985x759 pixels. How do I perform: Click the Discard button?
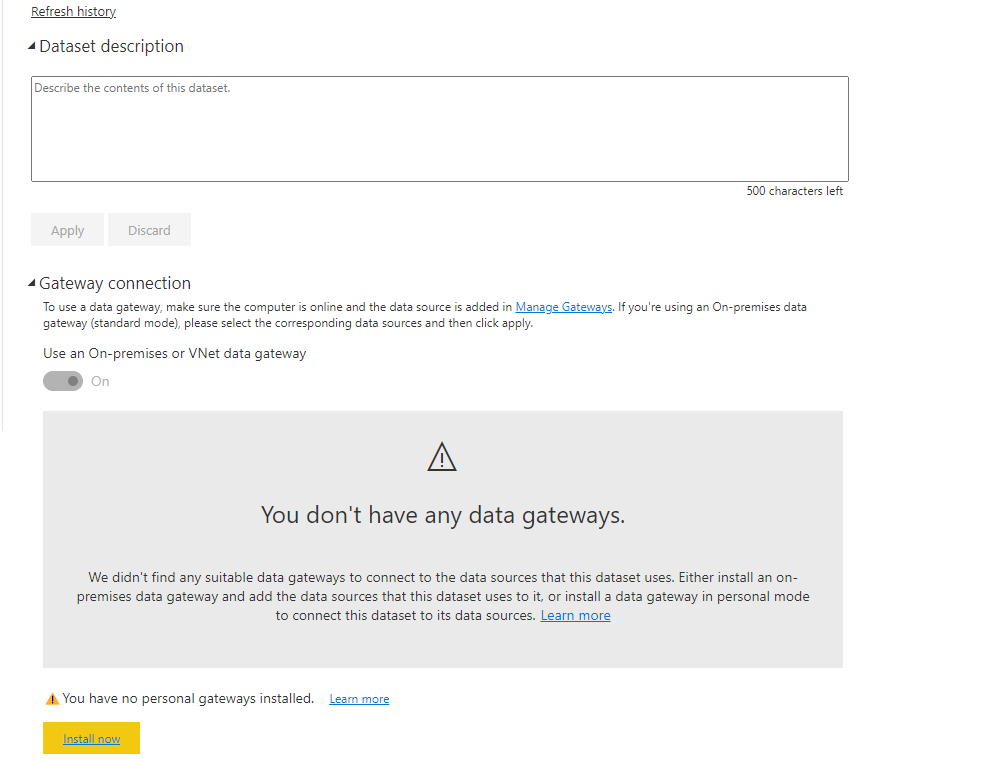[149, 230]
